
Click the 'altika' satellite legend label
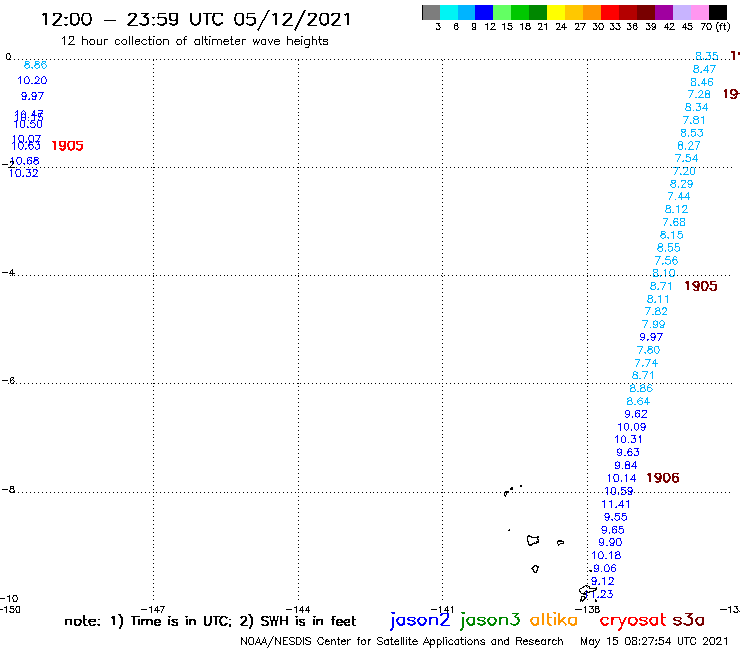[553, 620]
